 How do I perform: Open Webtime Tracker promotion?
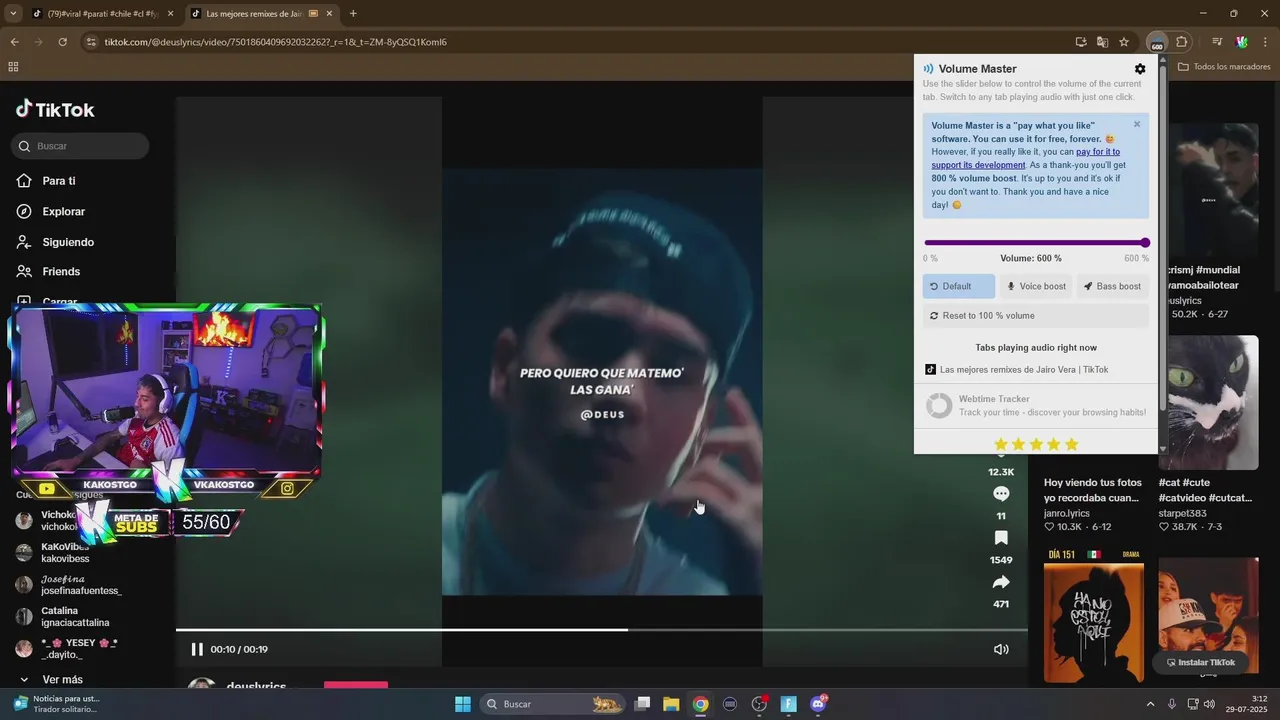(x=1035, y=405)
